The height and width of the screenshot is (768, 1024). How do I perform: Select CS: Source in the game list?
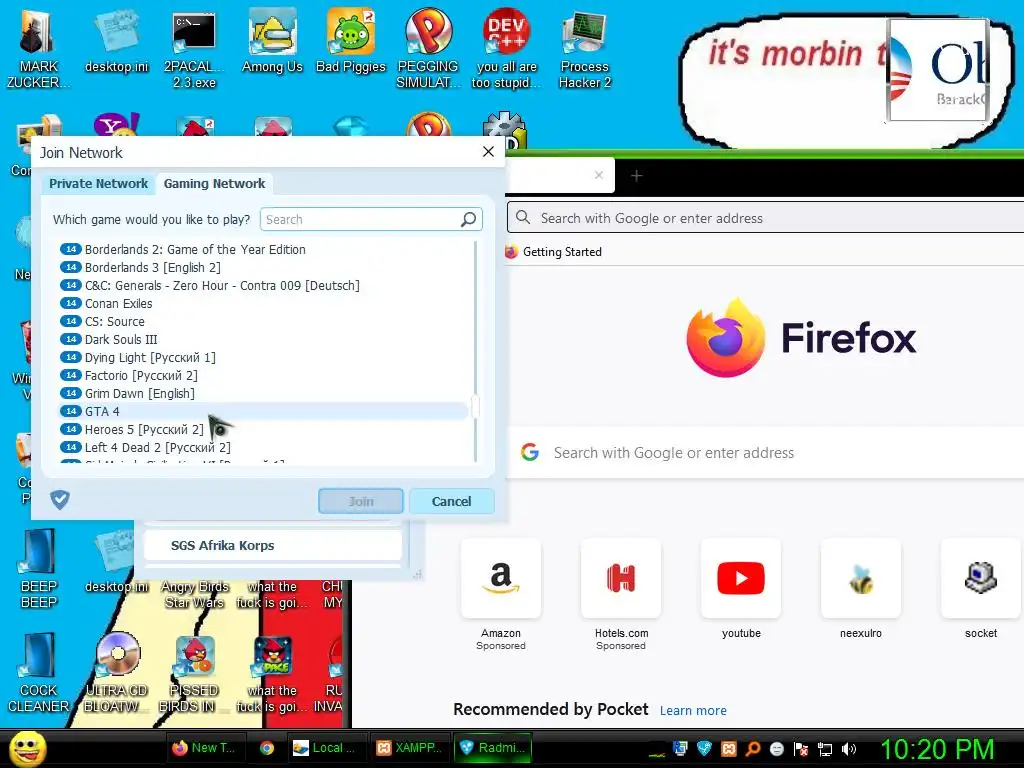tap(263, 321)
